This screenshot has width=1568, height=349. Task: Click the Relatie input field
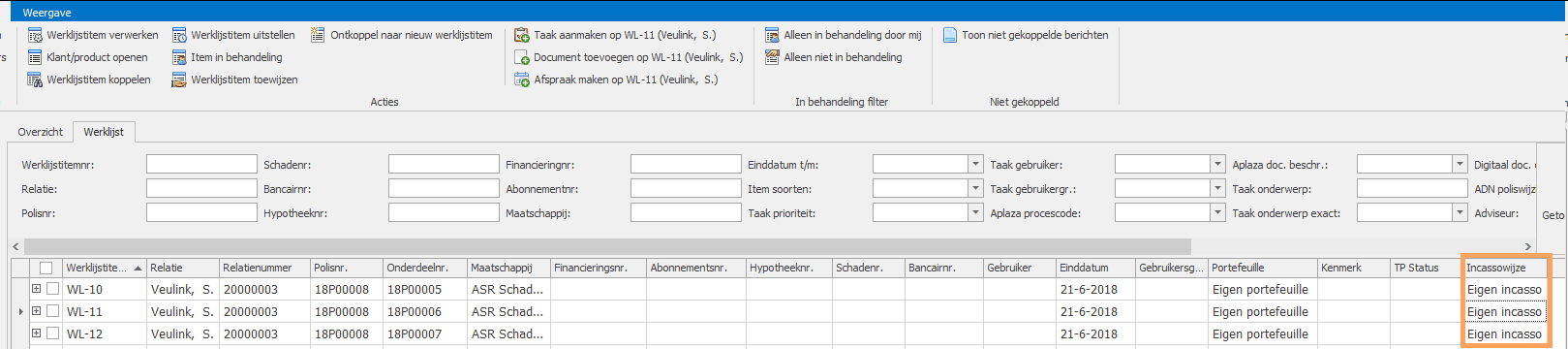tap(201, 189)
